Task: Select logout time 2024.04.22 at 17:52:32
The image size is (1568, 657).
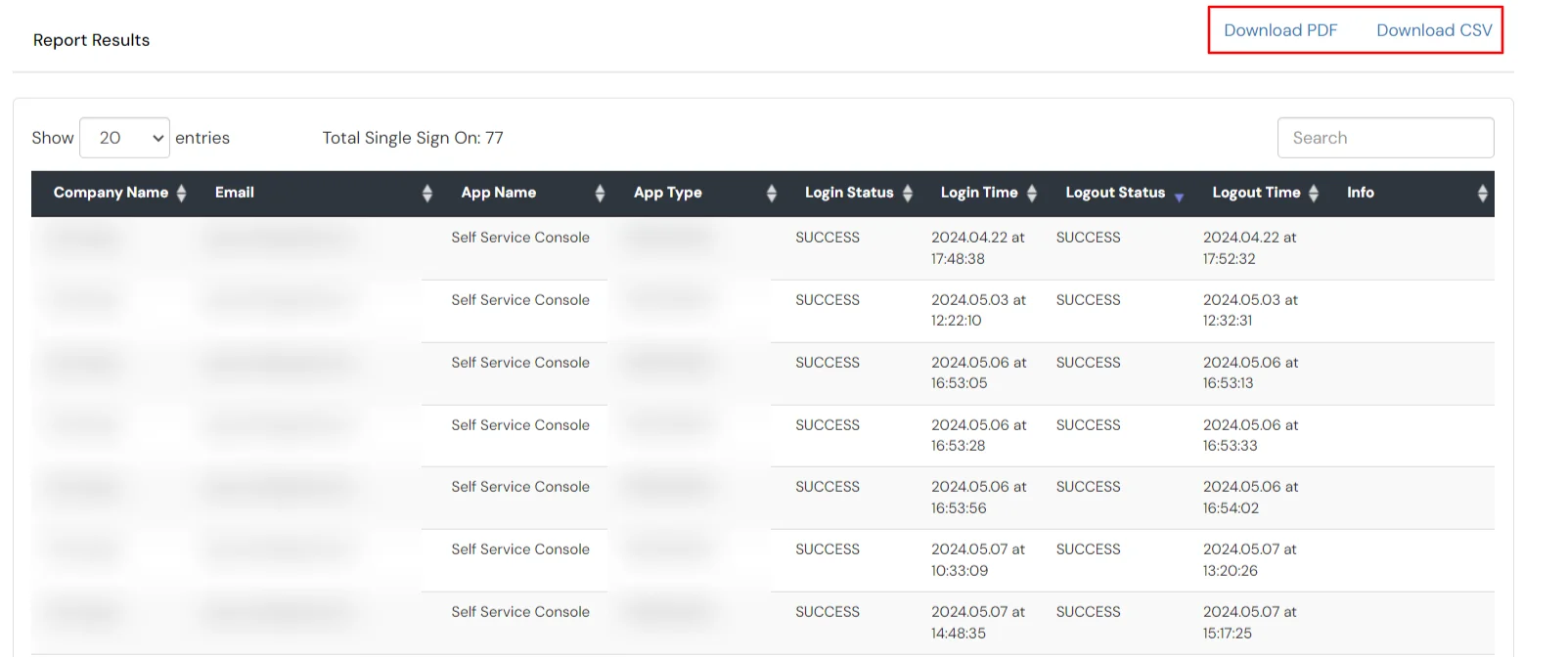Action: pyautogui.click(x=1250, y=248)
